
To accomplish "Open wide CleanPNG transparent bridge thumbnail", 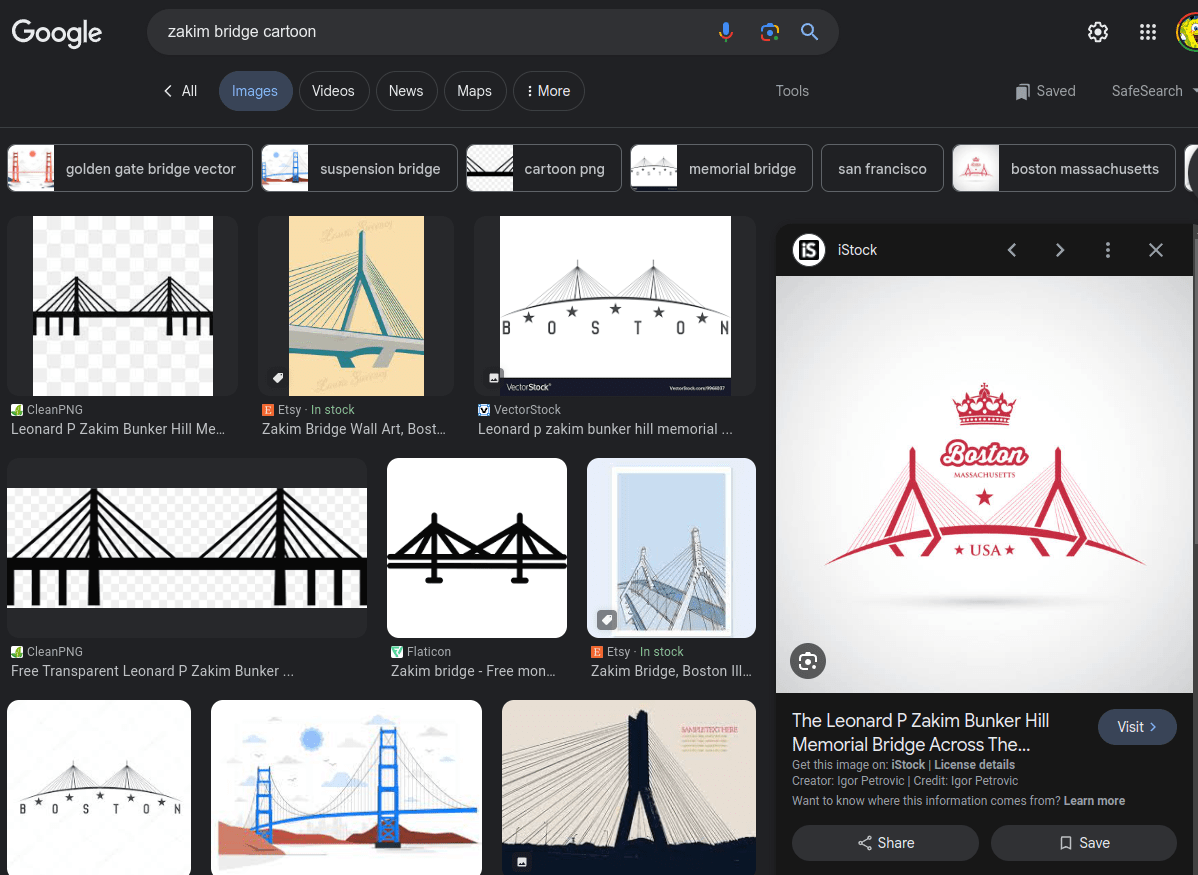I will (x=187, y=548).
